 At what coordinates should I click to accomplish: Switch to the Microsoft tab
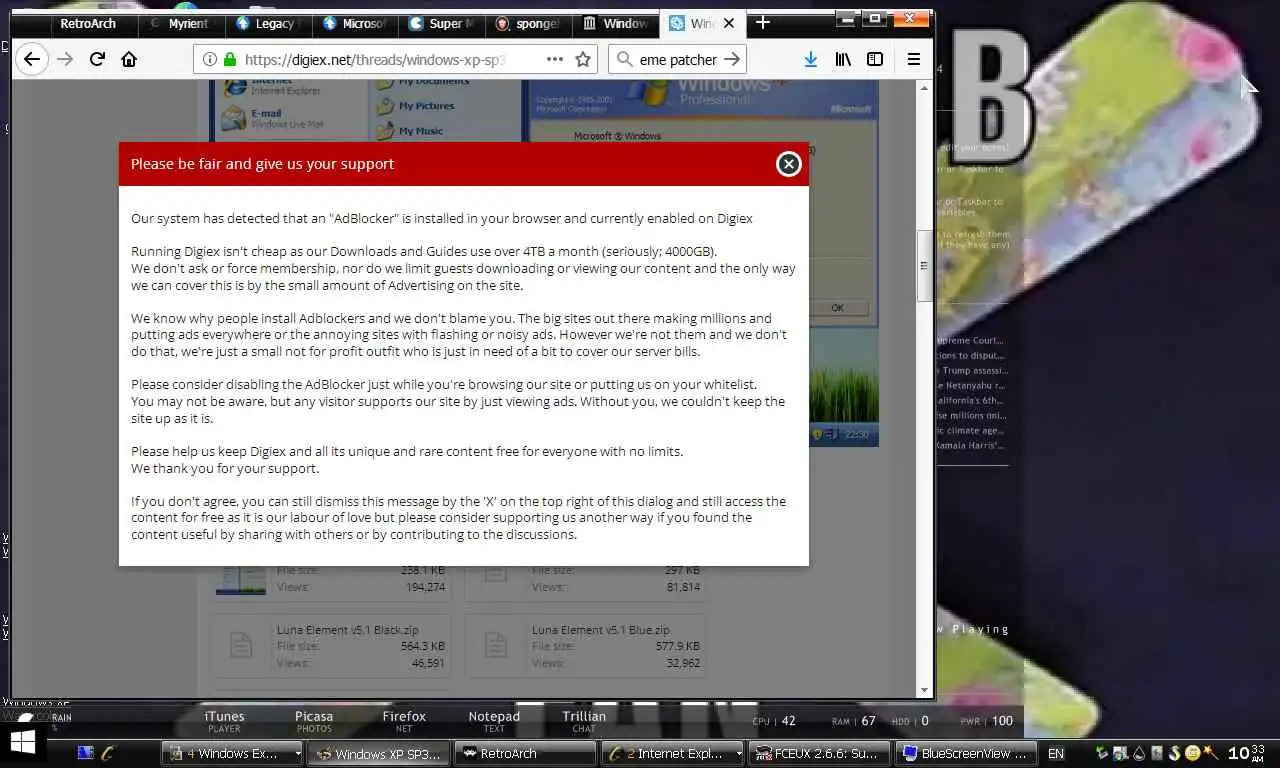coord(355,23)
